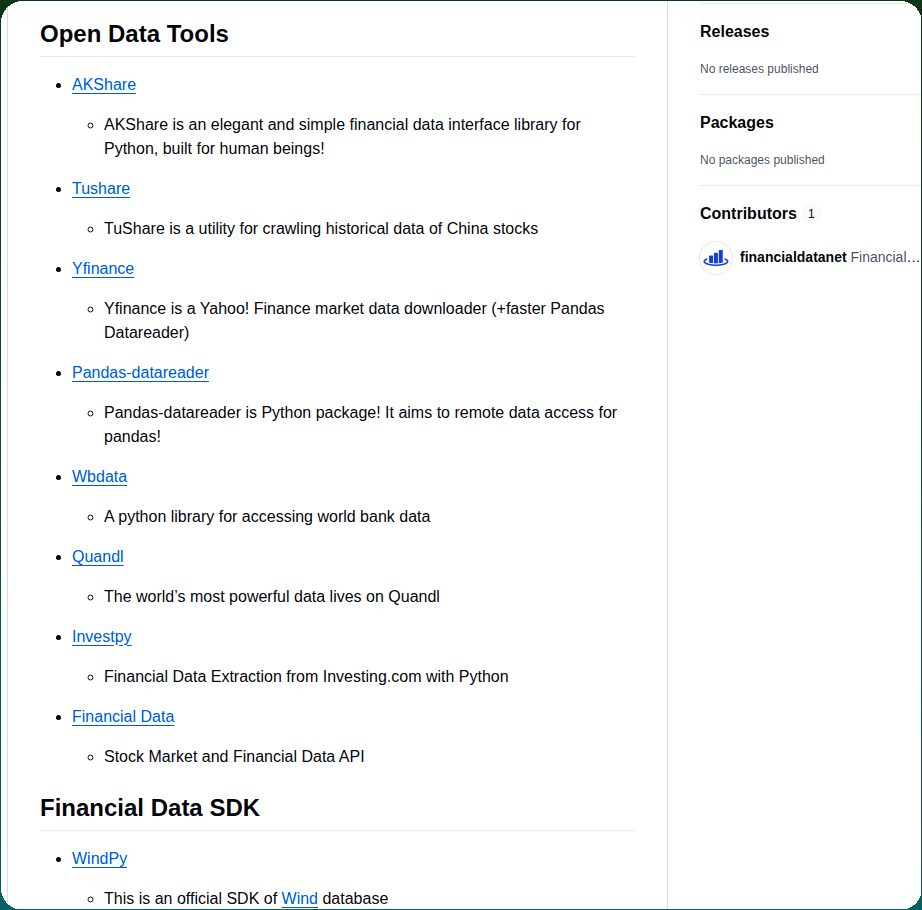The image size is (922, 910).
Task: Open the Pandas-datareader link
Action: click(x=141, y=373)
